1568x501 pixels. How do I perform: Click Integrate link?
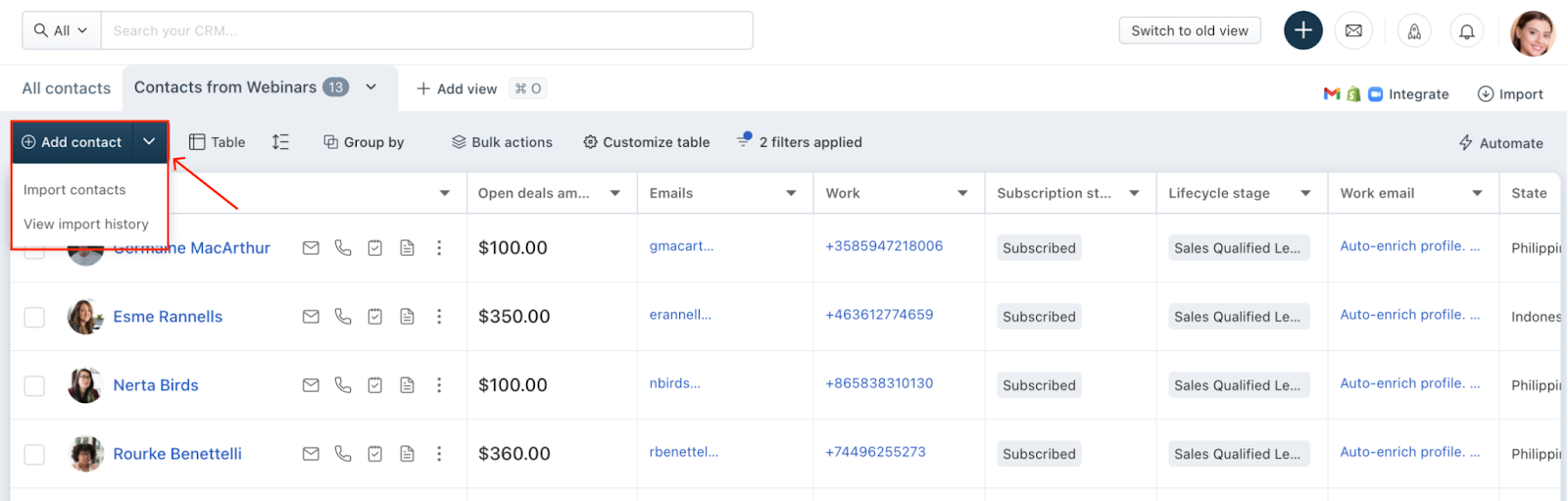(x=1386, y=94)
